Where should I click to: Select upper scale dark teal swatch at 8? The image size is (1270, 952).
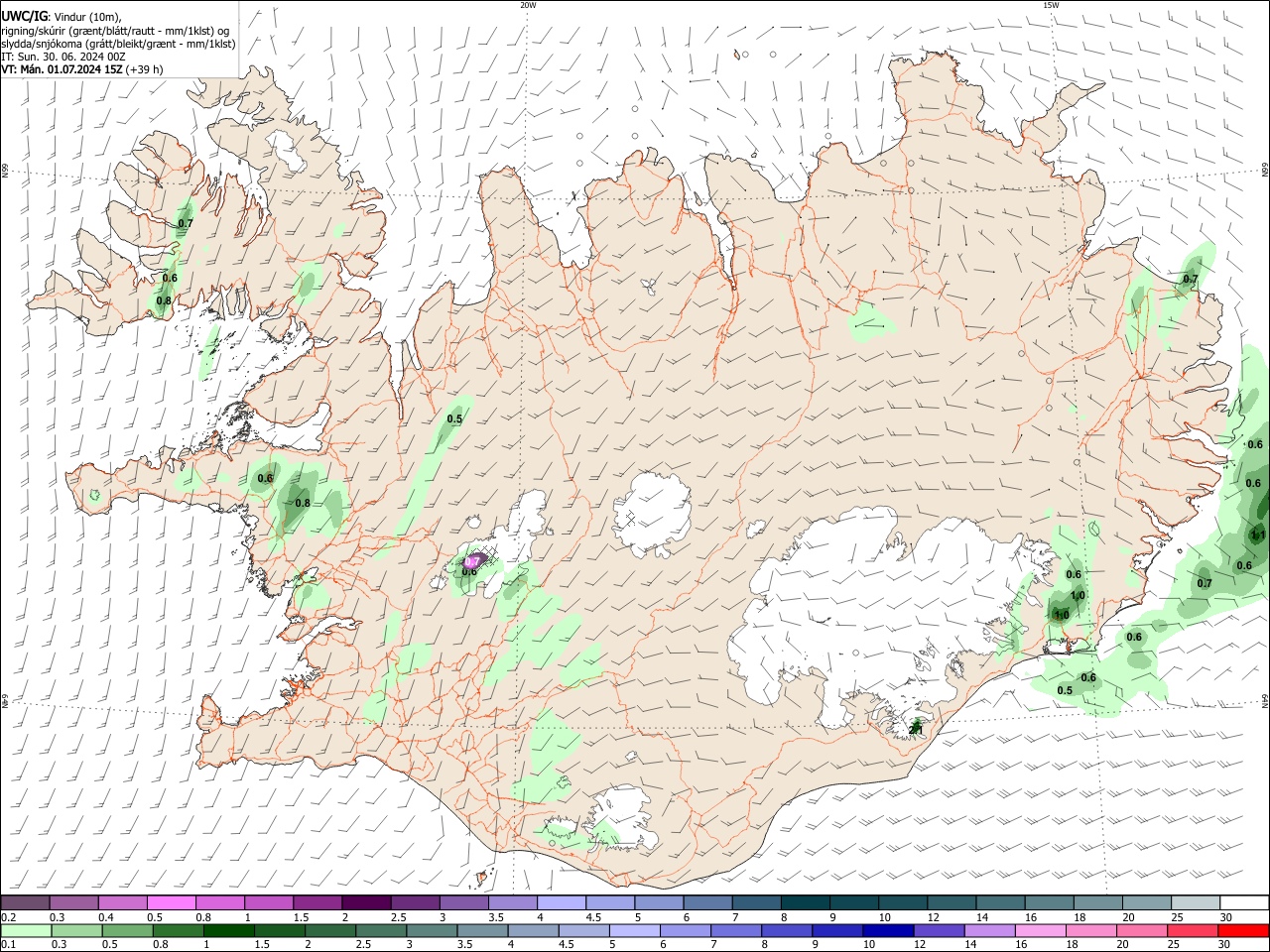coord(806,903)
